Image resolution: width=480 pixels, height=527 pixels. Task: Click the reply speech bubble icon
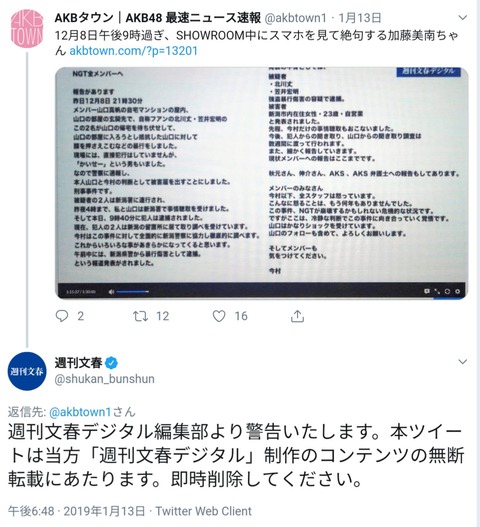tap(62, 316)
